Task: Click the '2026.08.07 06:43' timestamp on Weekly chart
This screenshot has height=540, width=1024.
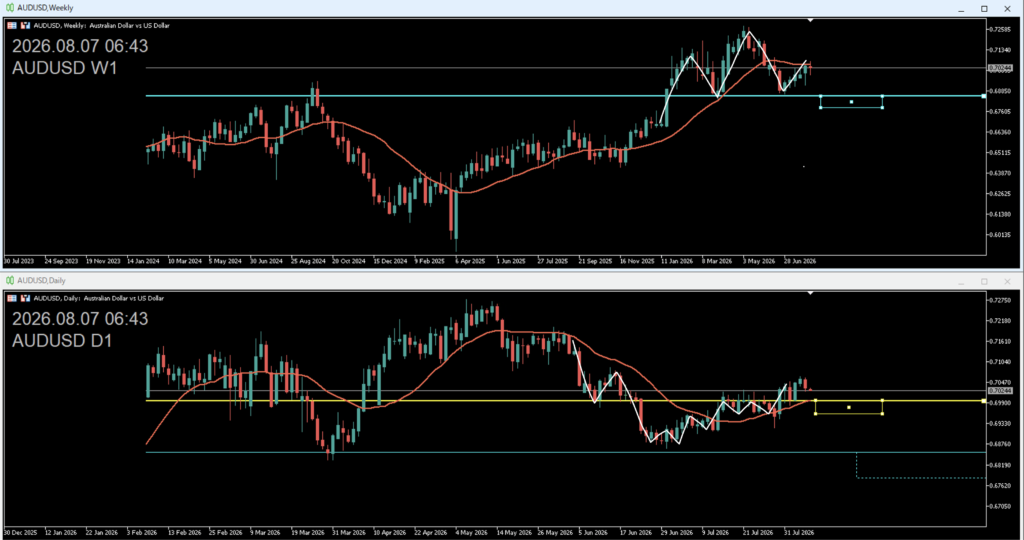Action: click(80, 46)
